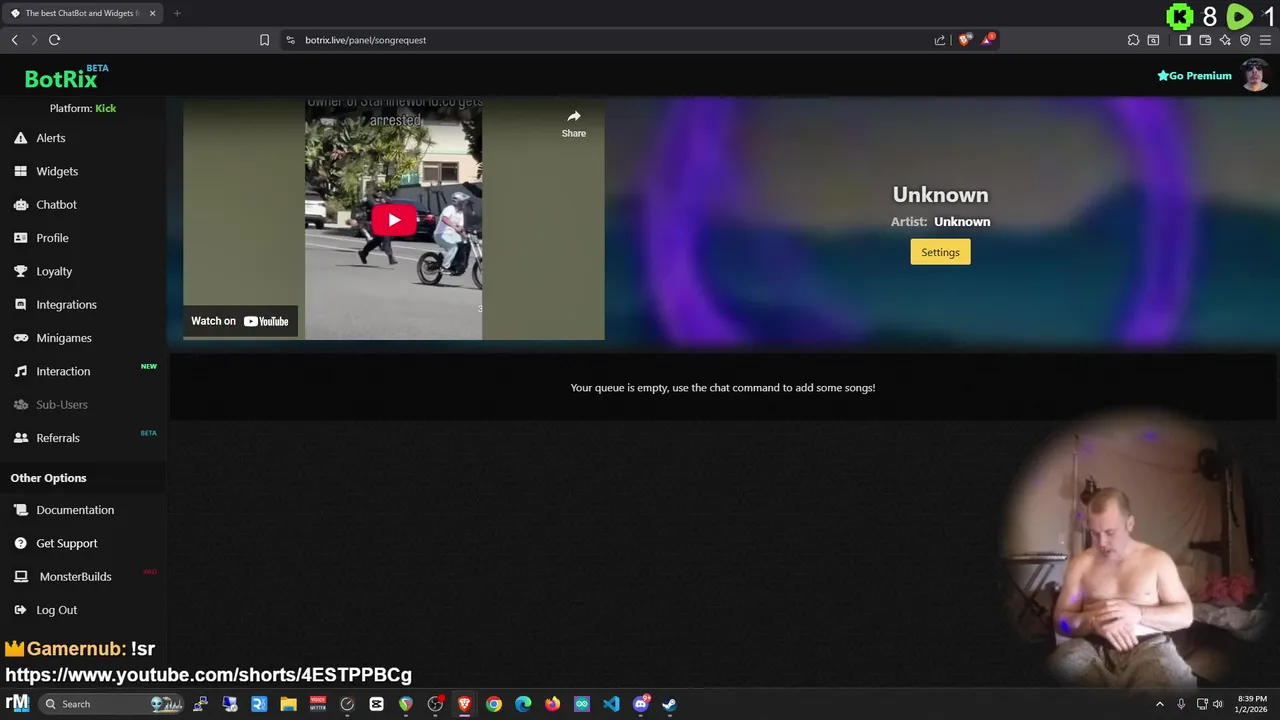This screenshot has height=720, width=1280.
Task: Open Google Chrome from taskbar
Action: [x=494, y=704]
